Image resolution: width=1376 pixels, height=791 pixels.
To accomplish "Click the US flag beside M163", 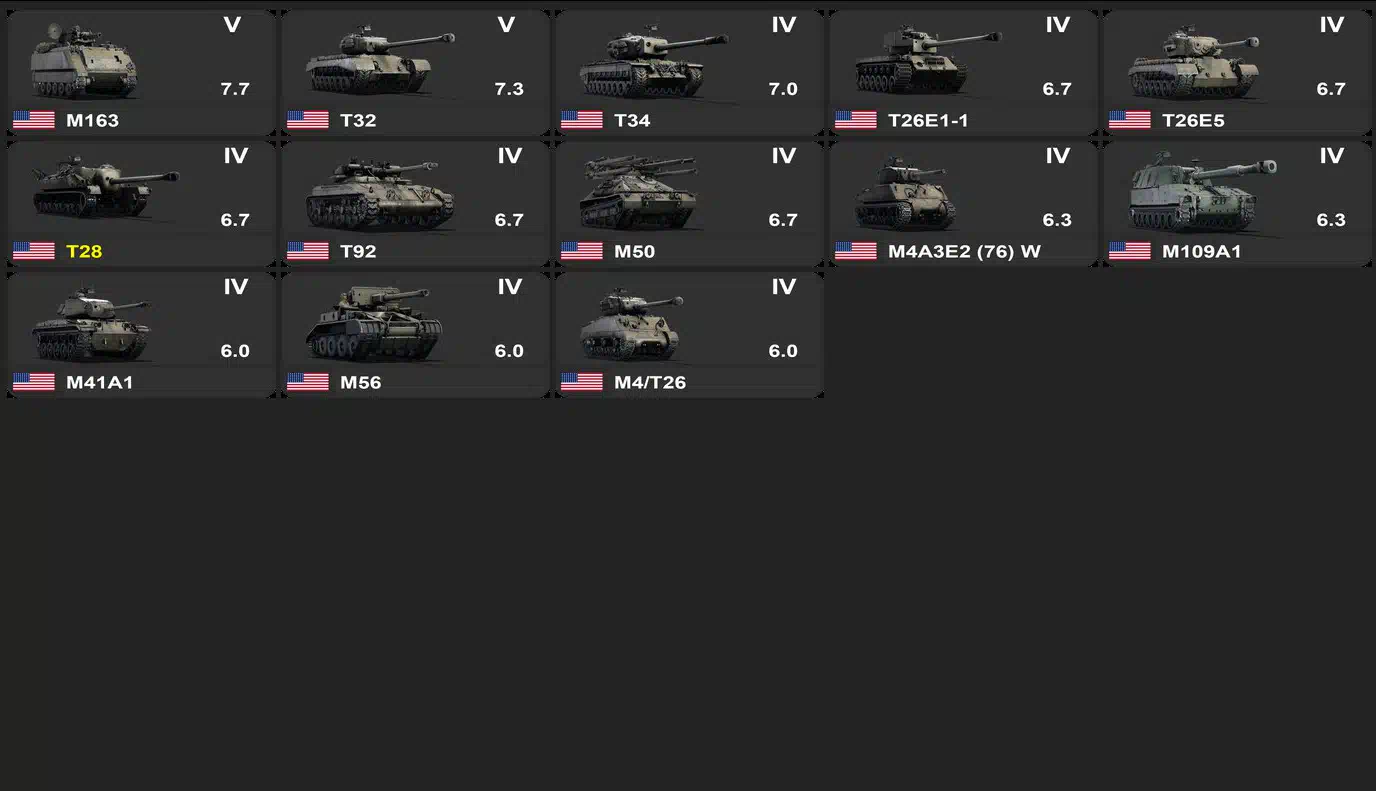I will pyautogui.click(x=34, y=120).
